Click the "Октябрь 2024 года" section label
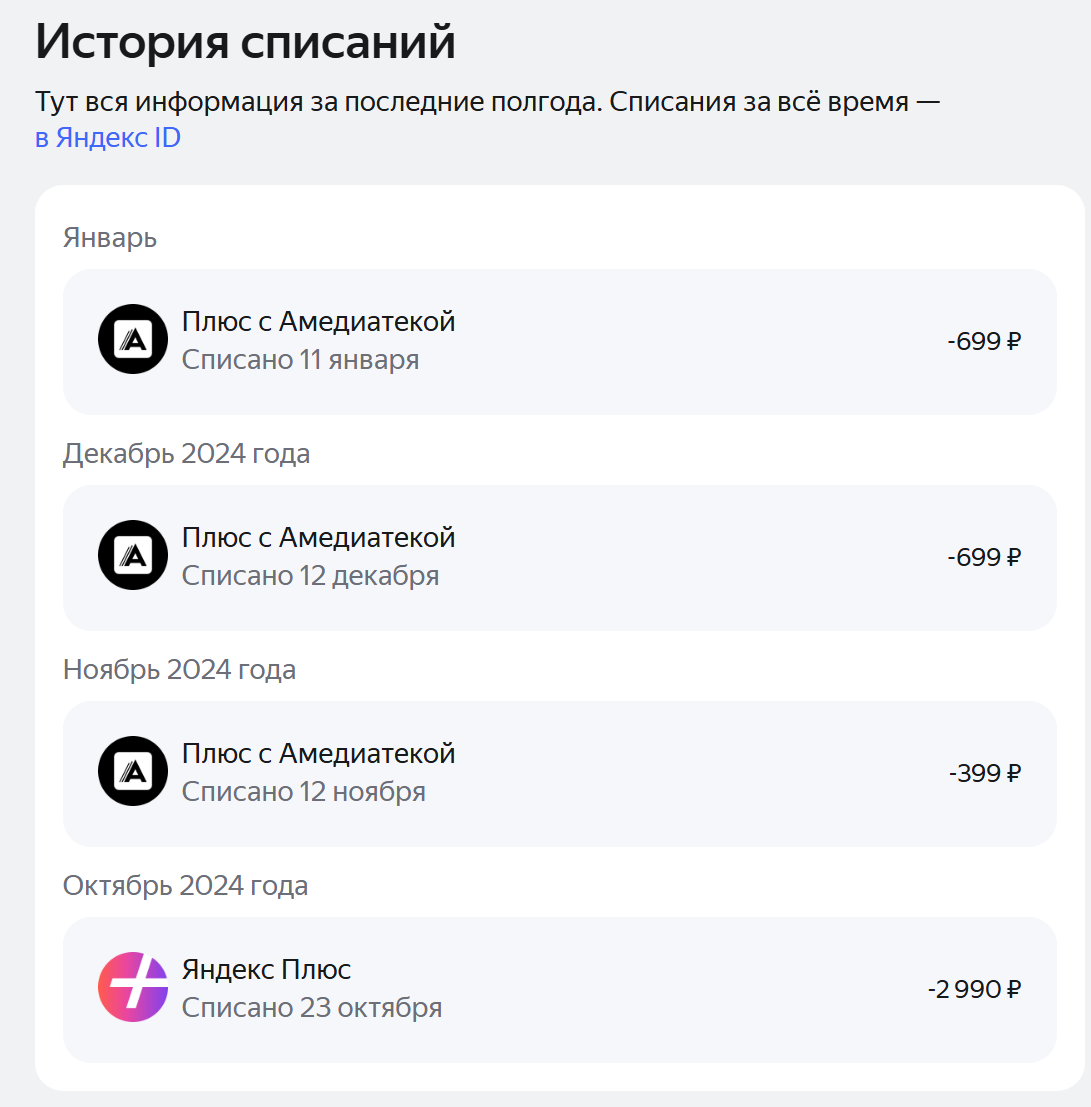The width and height of the screenshot is (1091, 1107). 185,886
